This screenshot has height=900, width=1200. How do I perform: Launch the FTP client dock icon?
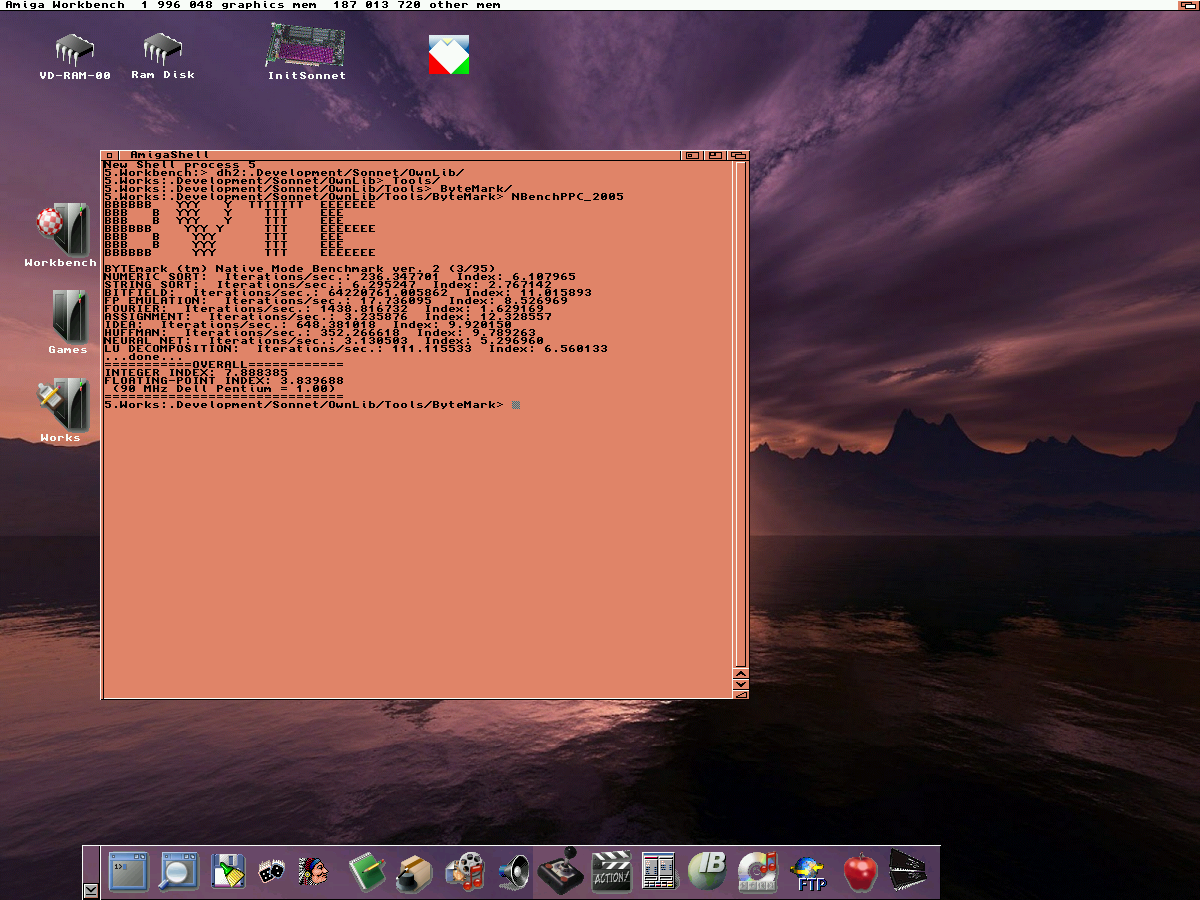(808, 872)
